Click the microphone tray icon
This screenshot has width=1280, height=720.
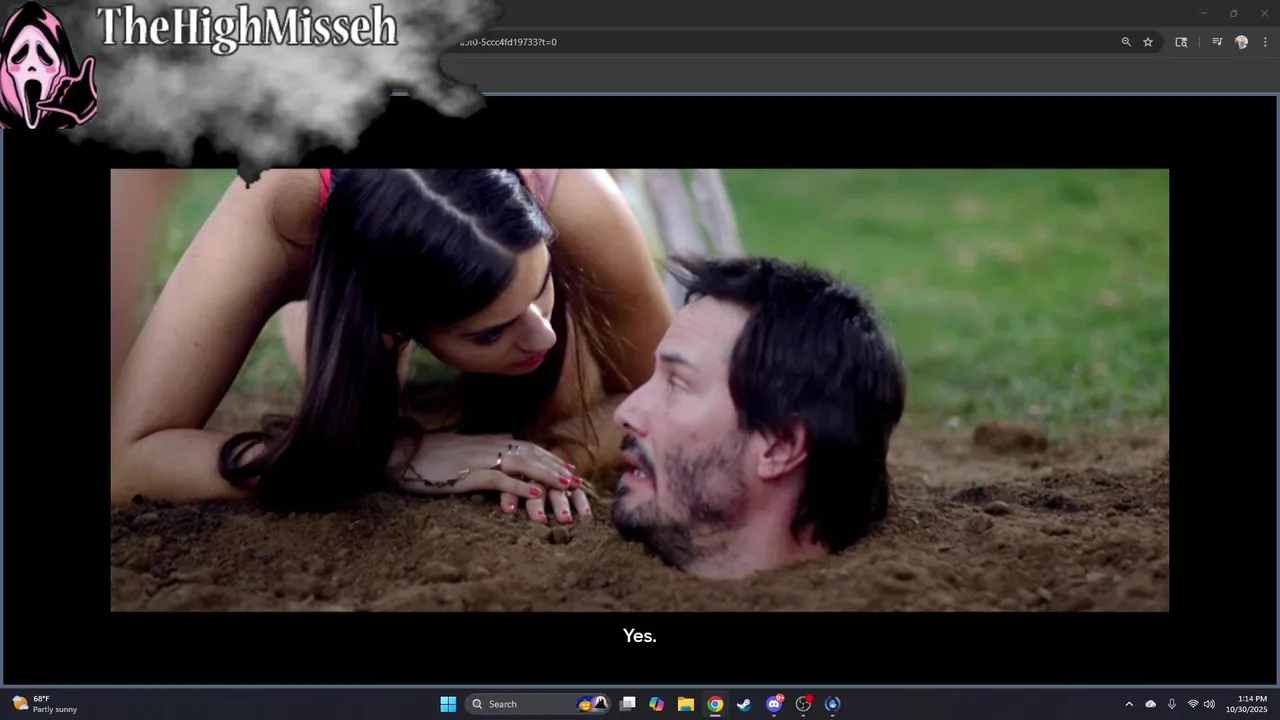tap(1172, 704)
